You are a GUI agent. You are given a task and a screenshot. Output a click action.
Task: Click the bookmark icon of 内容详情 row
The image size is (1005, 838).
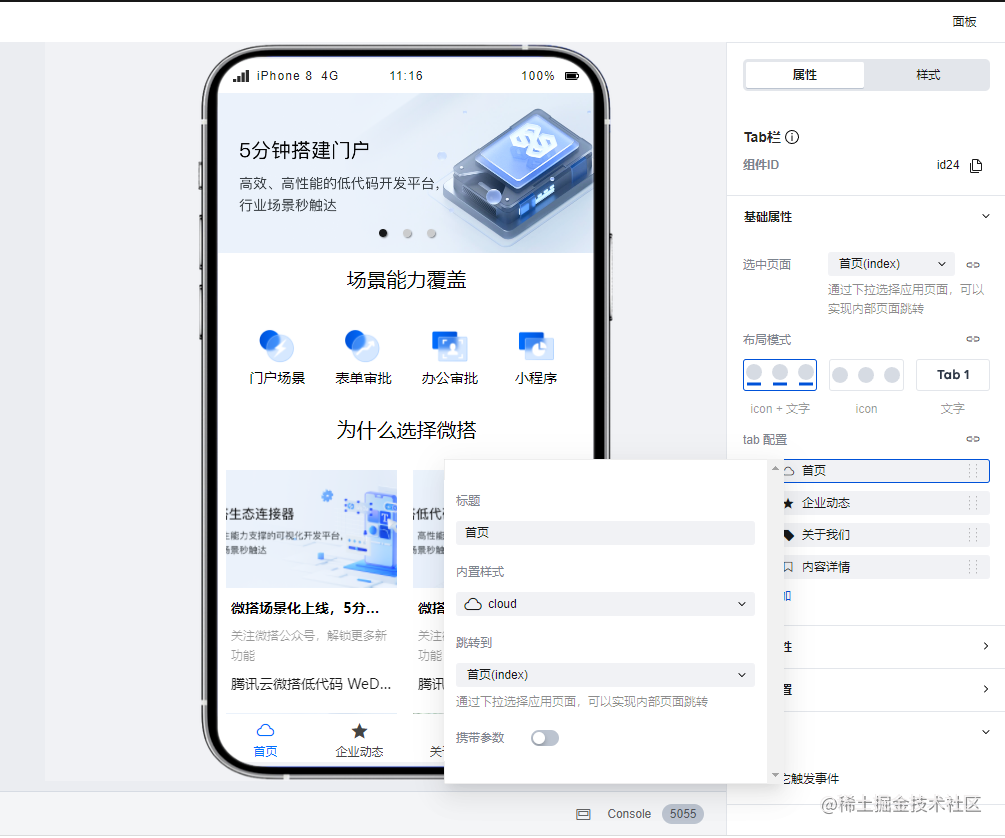tap(789, 567)
